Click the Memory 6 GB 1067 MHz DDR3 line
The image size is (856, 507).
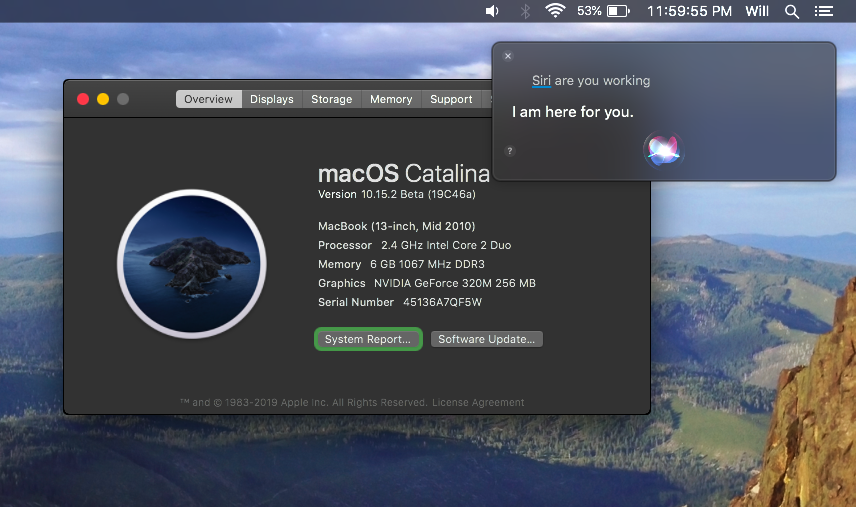coord(401,264)
